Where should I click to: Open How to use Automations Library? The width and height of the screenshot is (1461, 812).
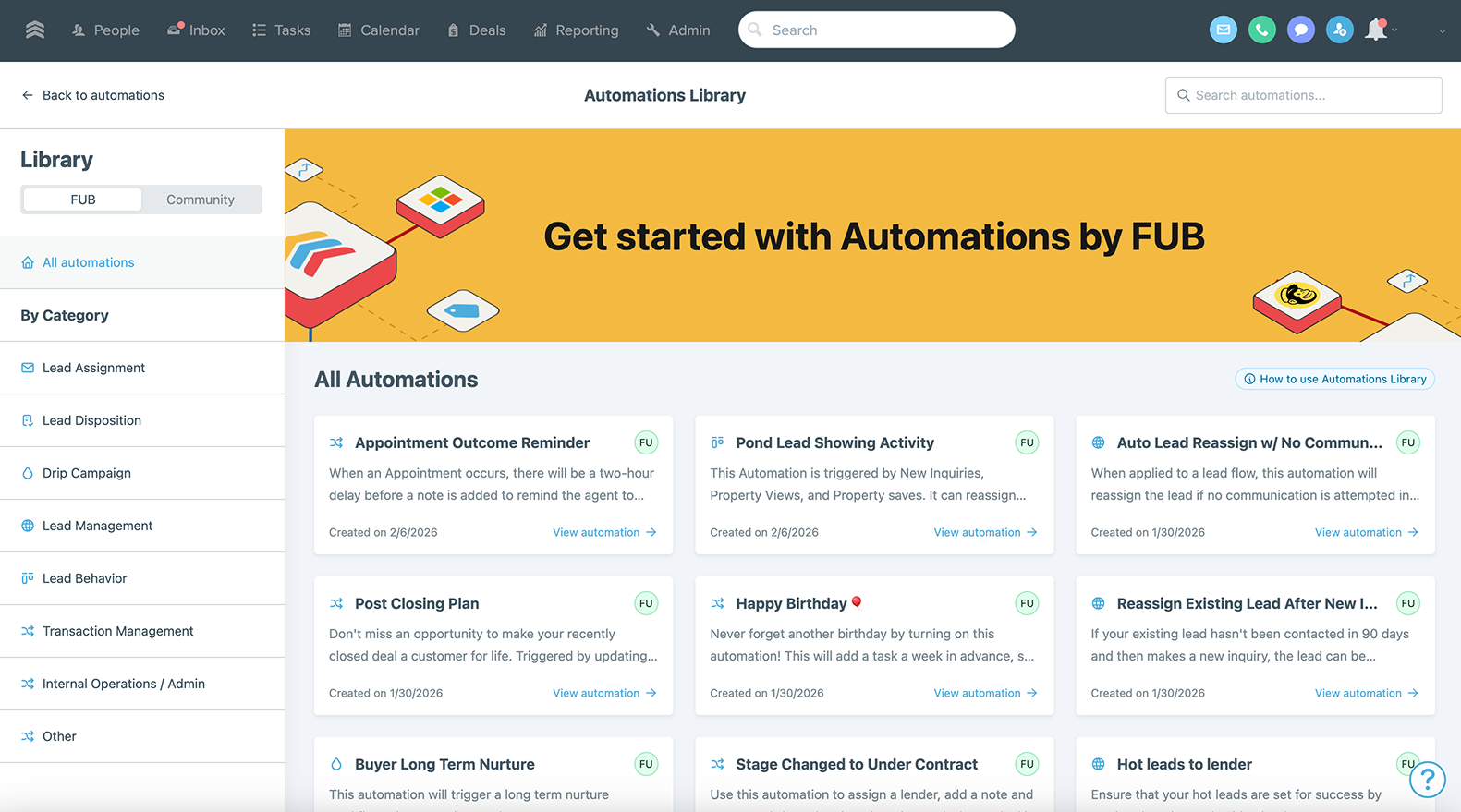point(1334,379)
